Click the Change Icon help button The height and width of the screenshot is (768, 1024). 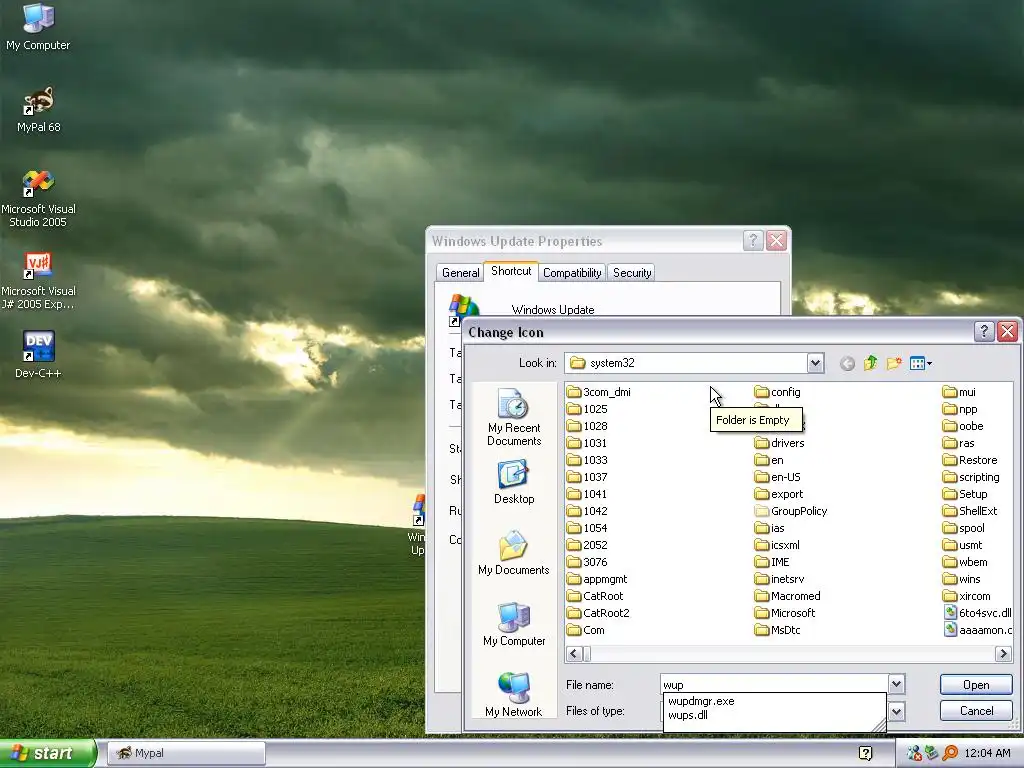click(984, 332)
